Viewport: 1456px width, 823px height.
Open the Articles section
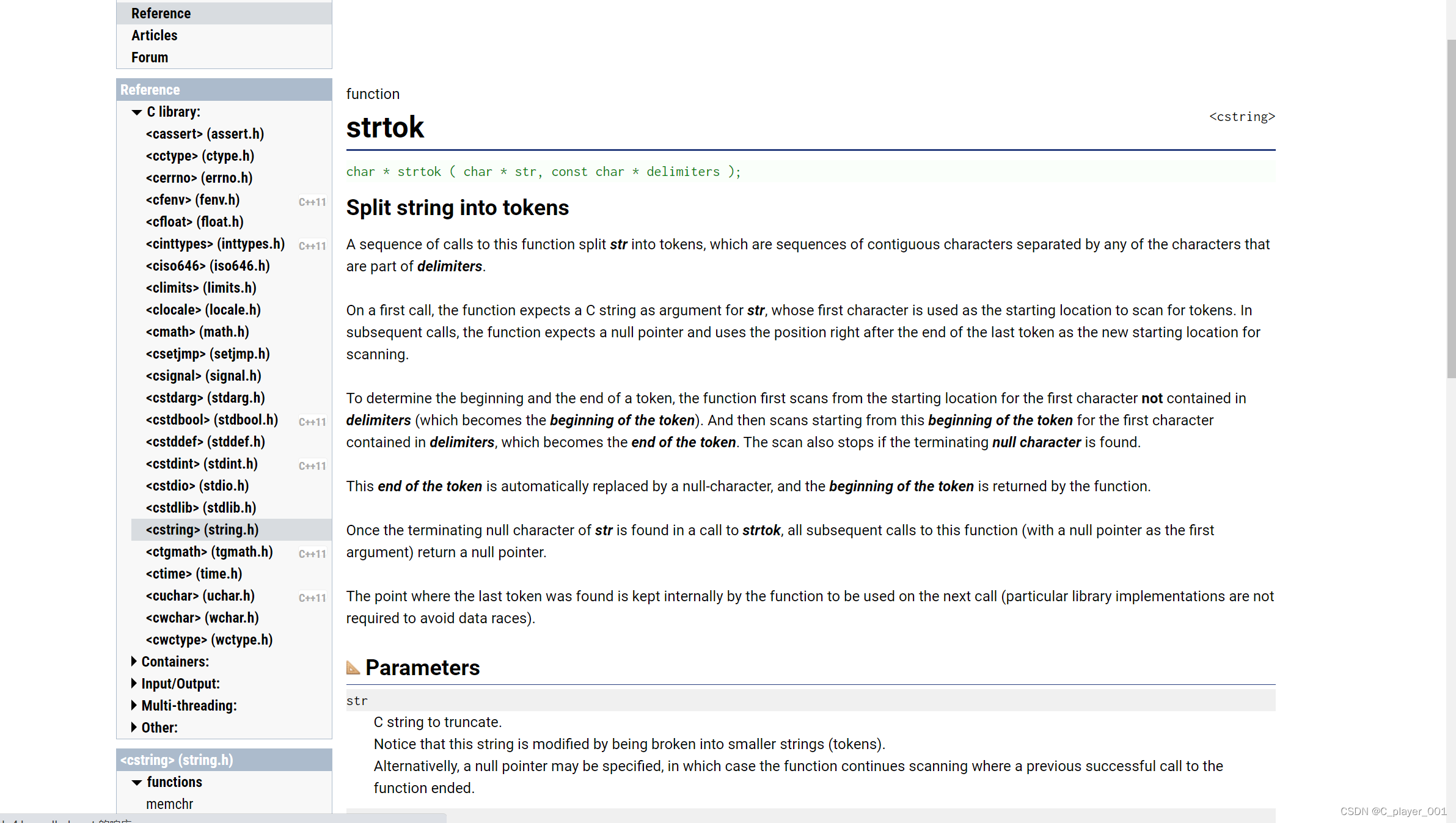point(154,35)
